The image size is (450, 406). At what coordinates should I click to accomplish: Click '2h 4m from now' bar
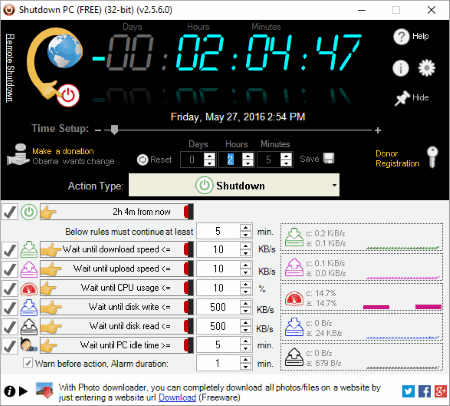point(117,212)
